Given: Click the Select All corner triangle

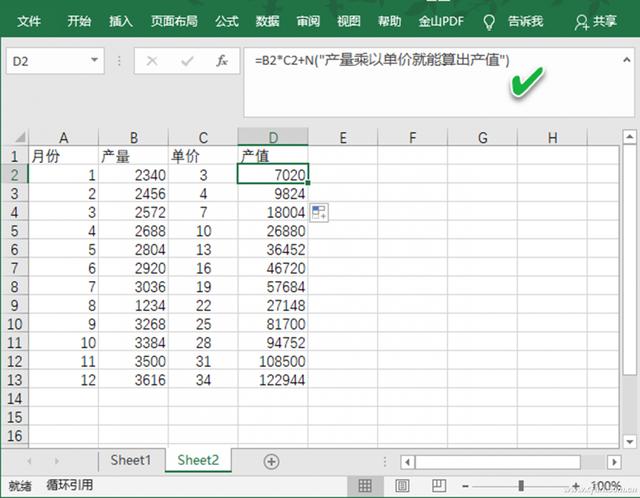Looking at the screenshot, I should click(19, 136).
